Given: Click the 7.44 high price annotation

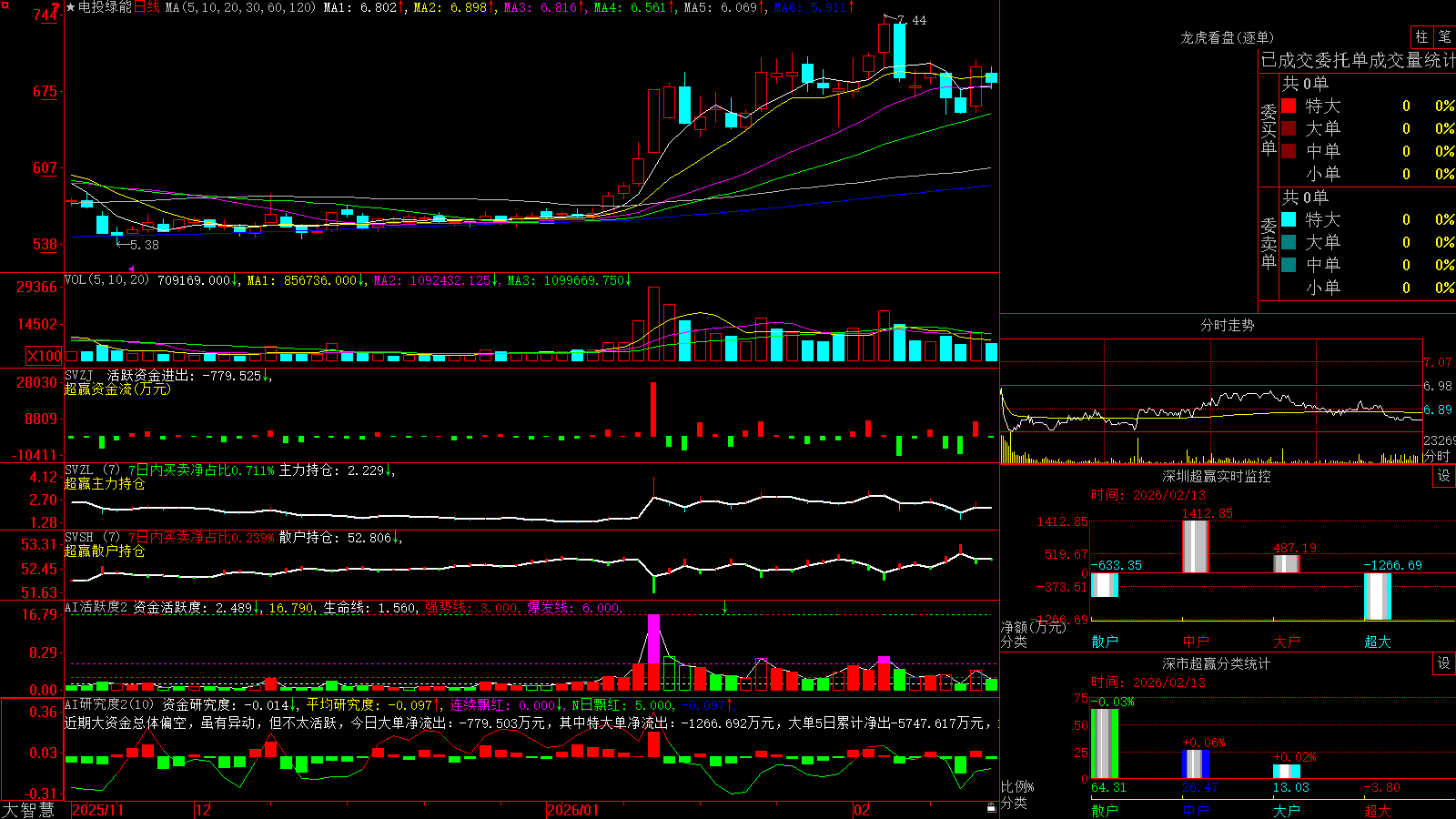Looking at the screenshot, I should tap(912, 20).
